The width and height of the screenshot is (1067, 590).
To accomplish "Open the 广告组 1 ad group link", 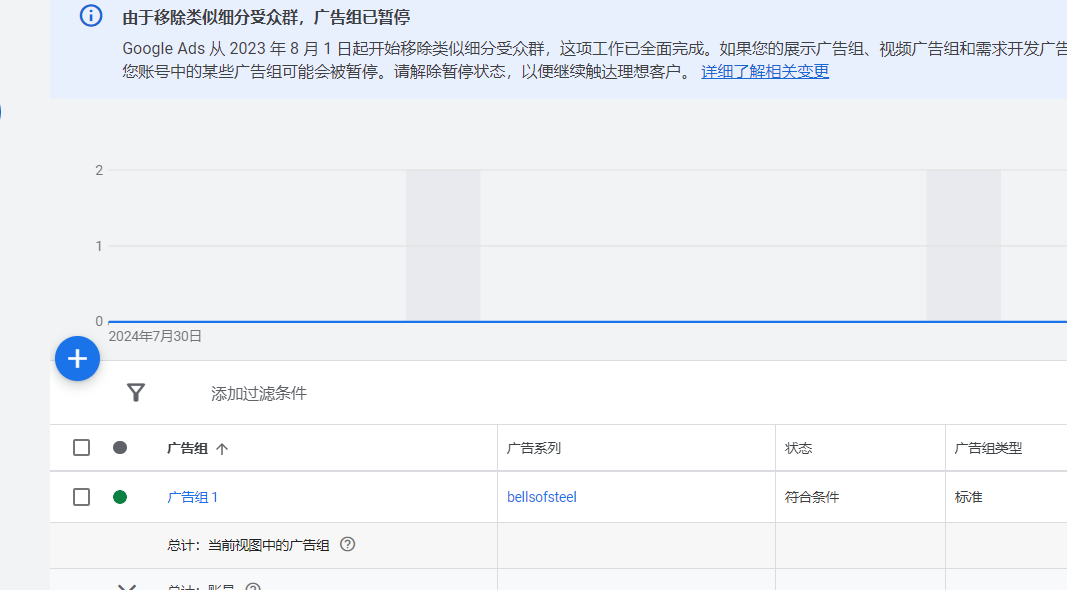I will pyautogui.click(x=192, y=497).
